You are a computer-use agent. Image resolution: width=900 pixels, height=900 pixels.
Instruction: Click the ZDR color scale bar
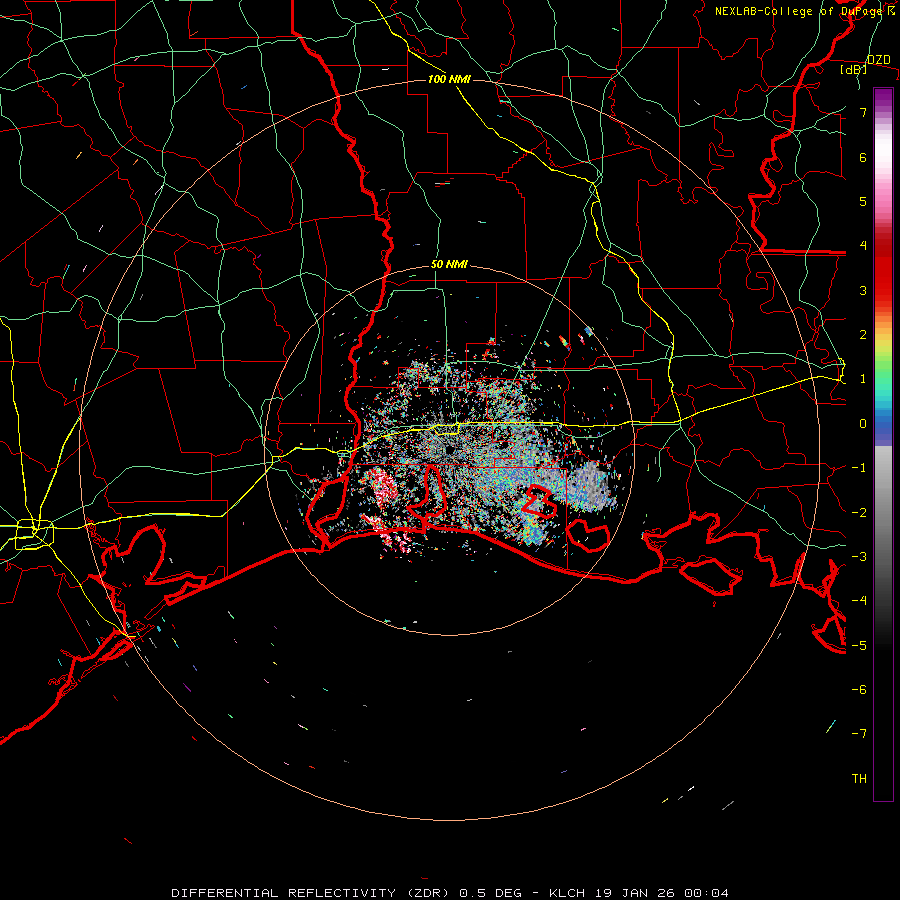tap(883, 444)
